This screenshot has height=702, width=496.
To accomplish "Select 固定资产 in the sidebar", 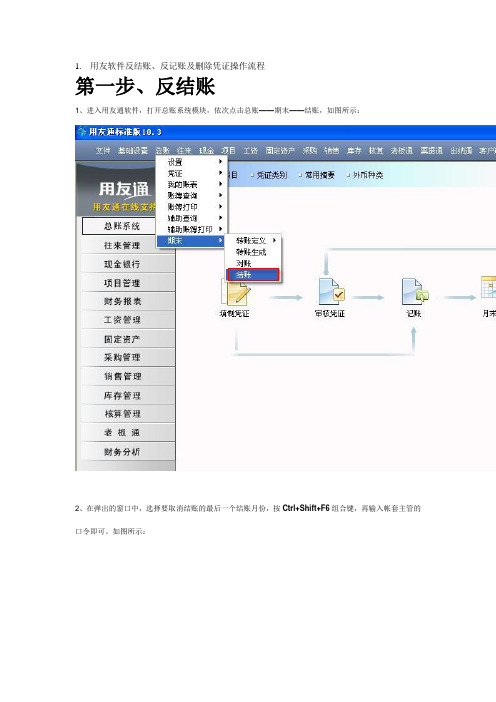I will [128, 339].
